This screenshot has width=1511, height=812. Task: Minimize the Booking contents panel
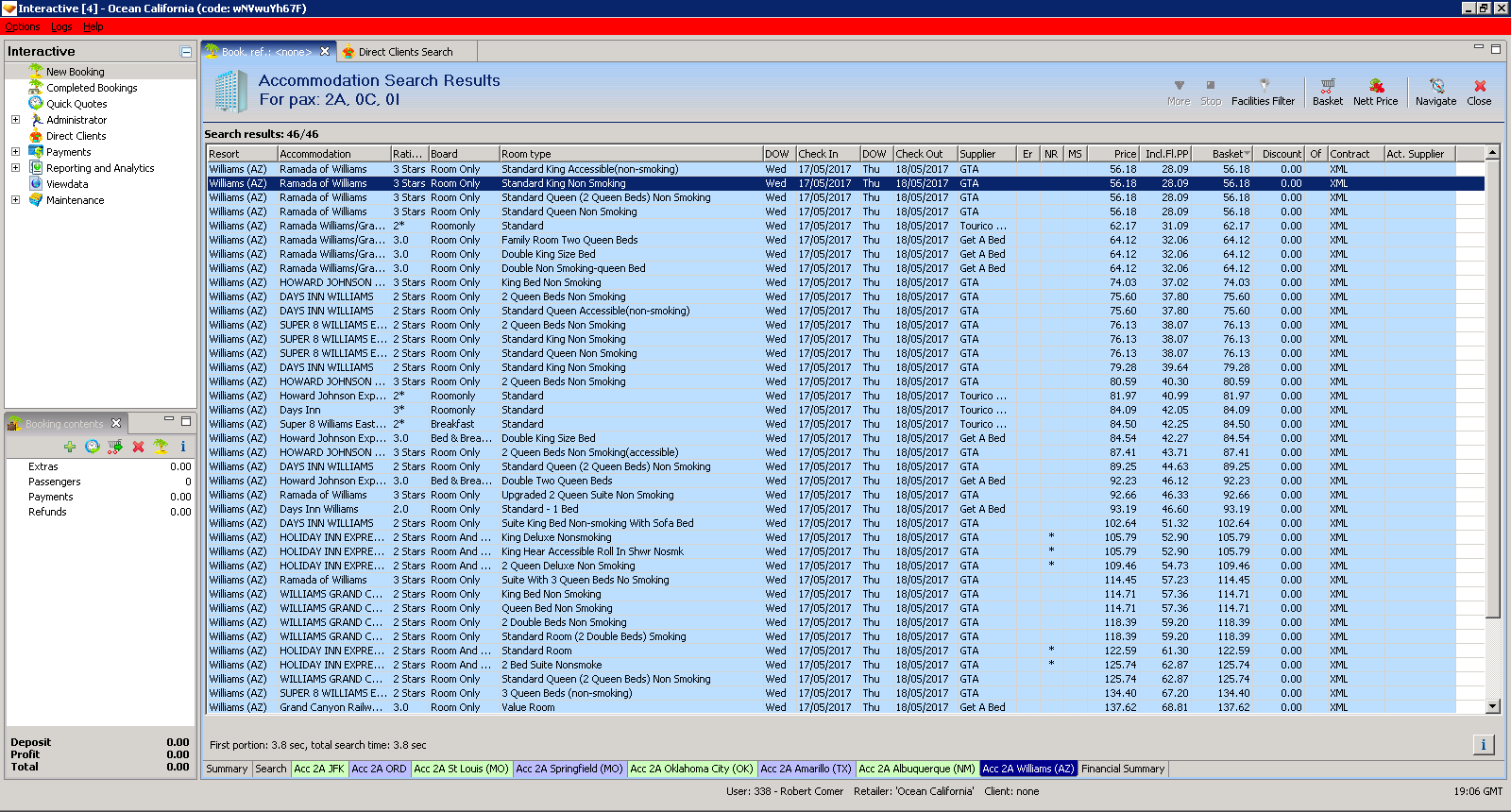(x=169, y=420)
